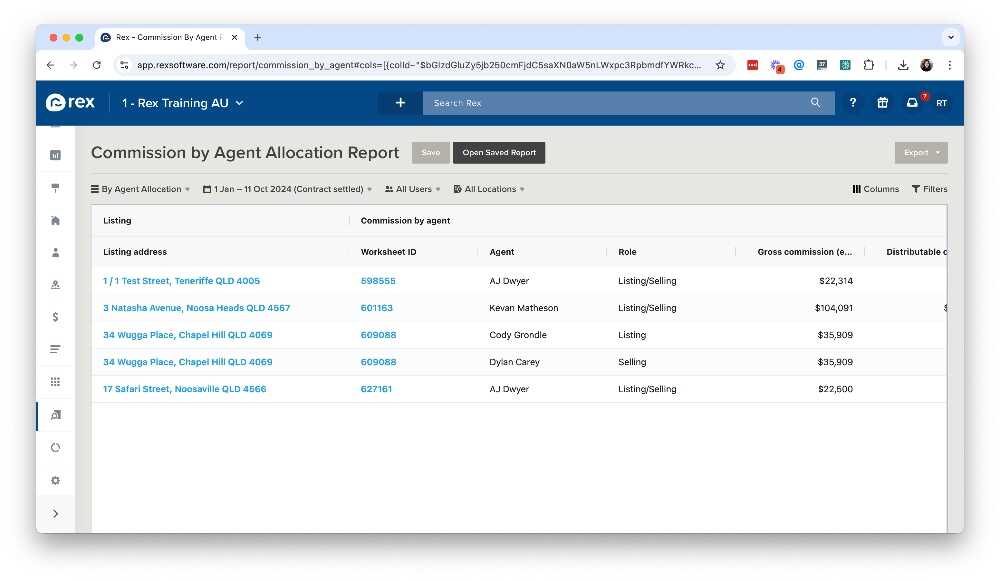Open the Filters panel
The height and width of the screenshot is (581, 1000).
(x=929, y=189)
